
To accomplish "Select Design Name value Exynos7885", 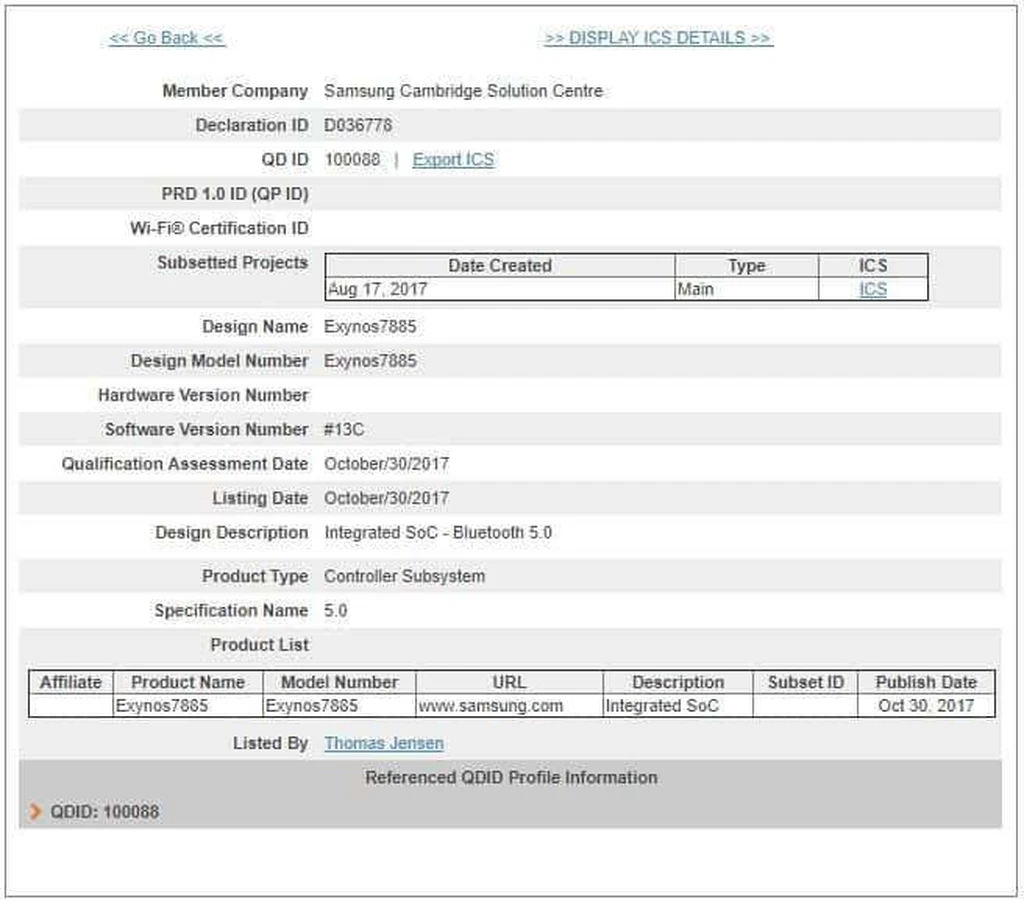I will pos(370,327).
